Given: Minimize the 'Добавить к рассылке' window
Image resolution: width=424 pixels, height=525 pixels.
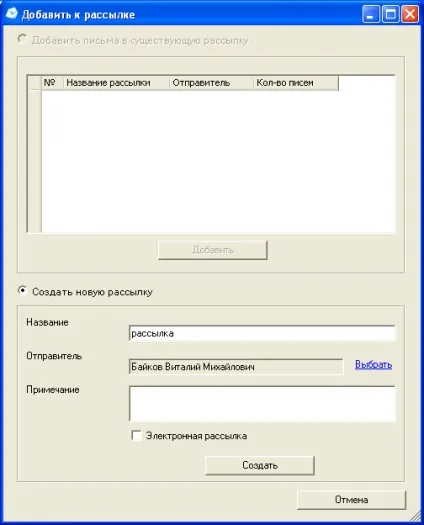Looking at the screenshot, I should (371, 14).
